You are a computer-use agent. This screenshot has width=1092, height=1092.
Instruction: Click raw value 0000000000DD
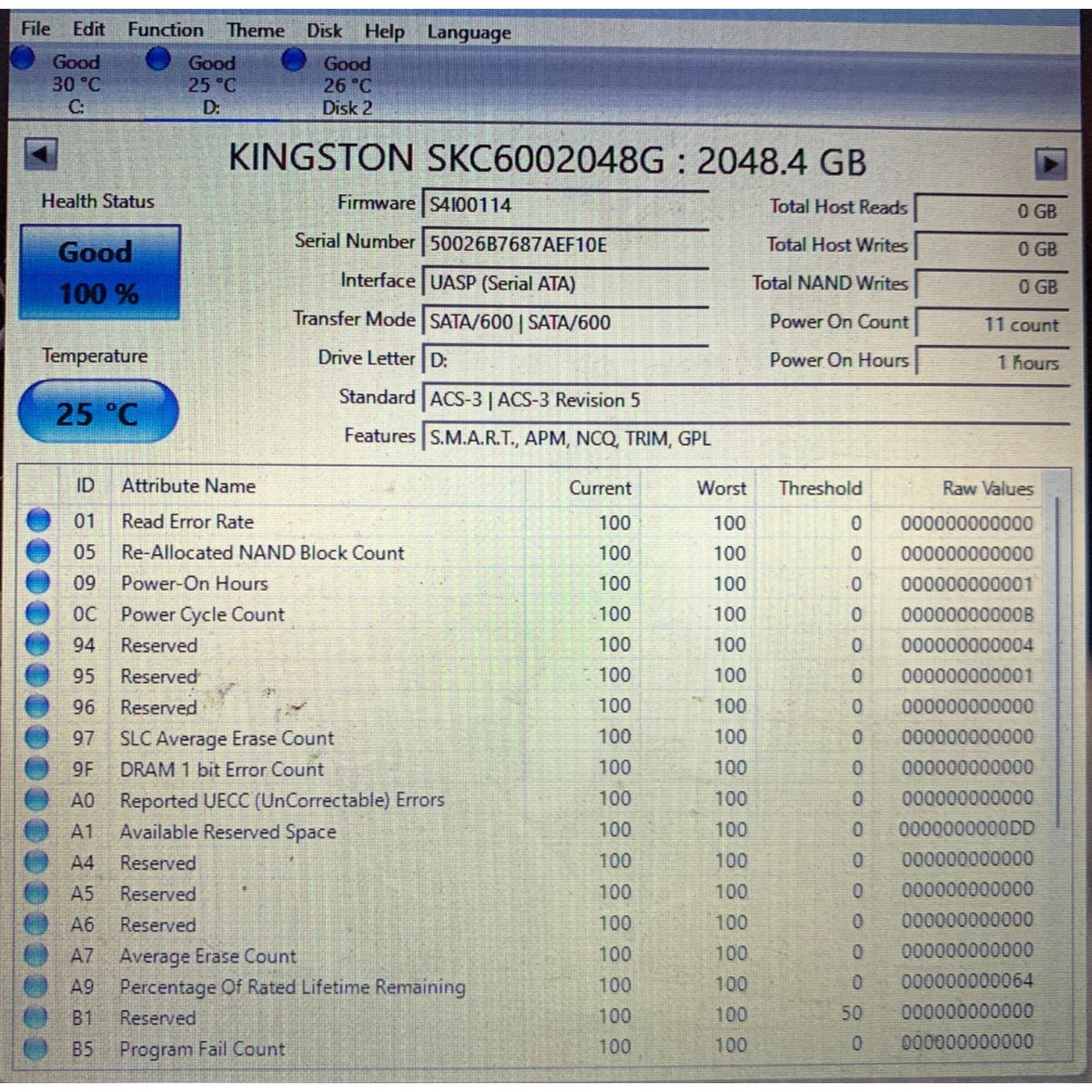(966, 829)
